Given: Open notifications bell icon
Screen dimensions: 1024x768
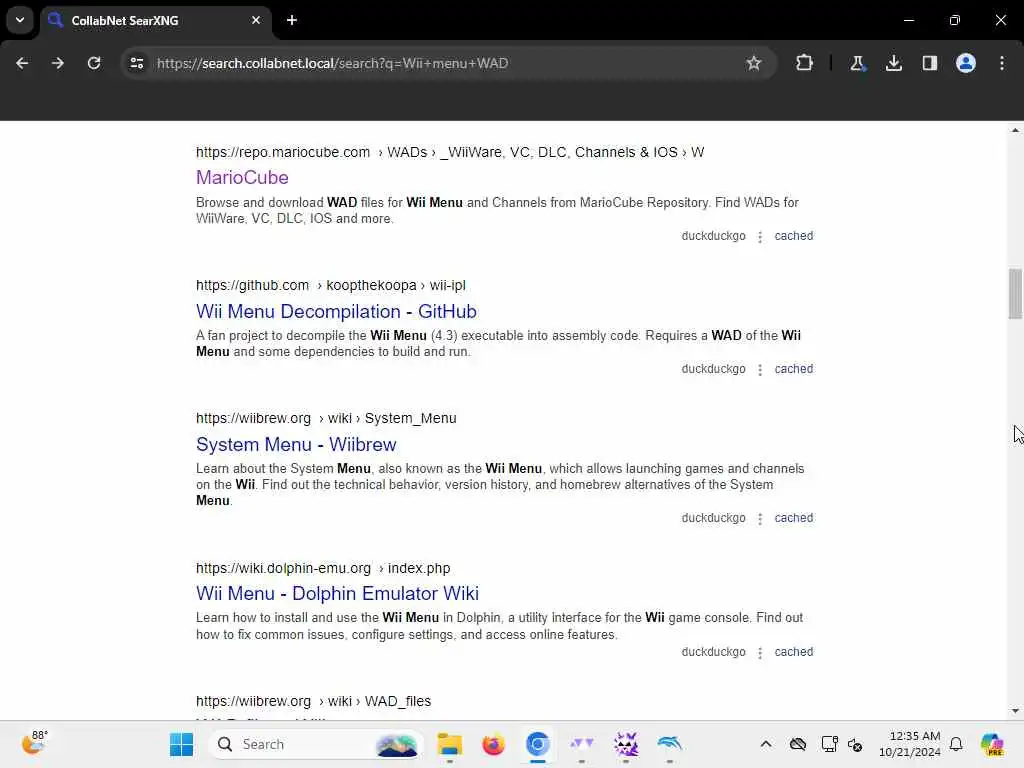Looking at the screenshot, I should pyautogui.click(x=956, y=744).
